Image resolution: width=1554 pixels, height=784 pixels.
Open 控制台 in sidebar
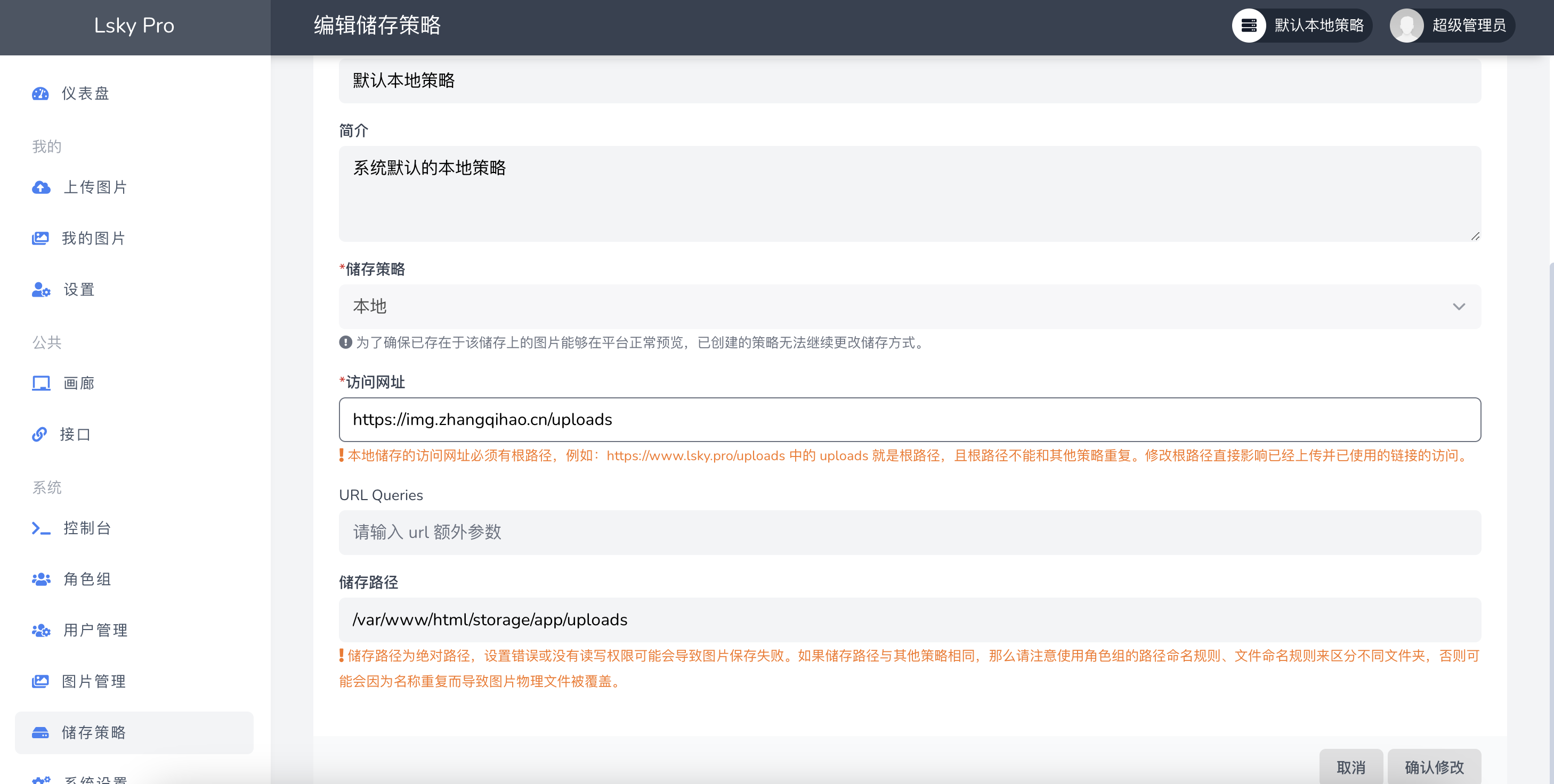pyautogui.click(x=134, y=528)
